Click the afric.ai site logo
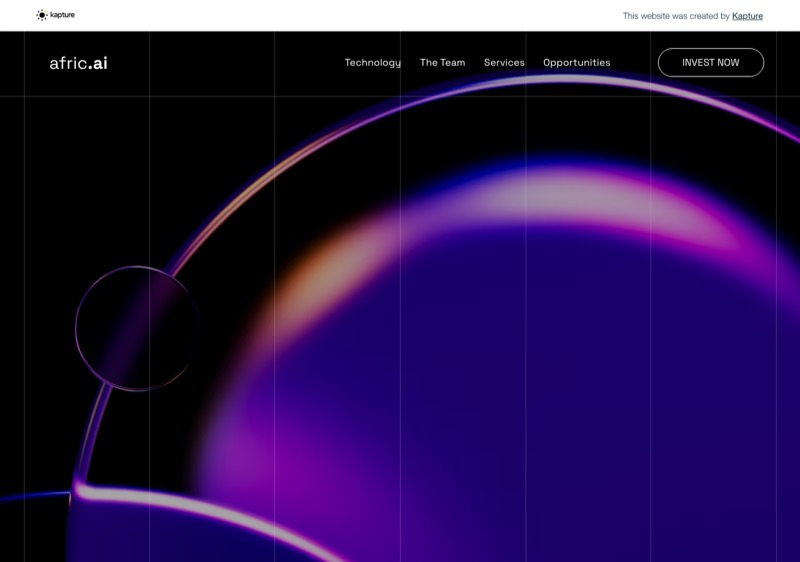The width and height of the screenshot is (800, 562). (x=79, y=63)
